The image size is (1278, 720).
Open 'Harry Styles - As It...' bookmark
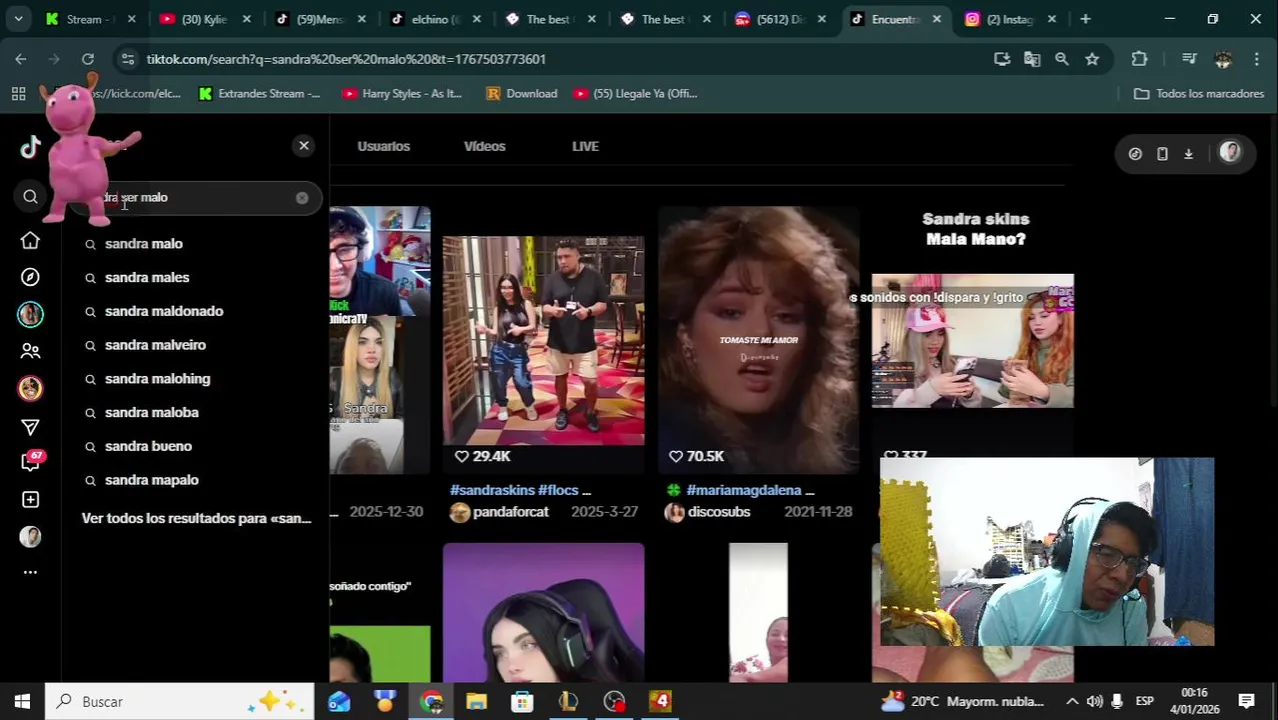coord(402,93)
